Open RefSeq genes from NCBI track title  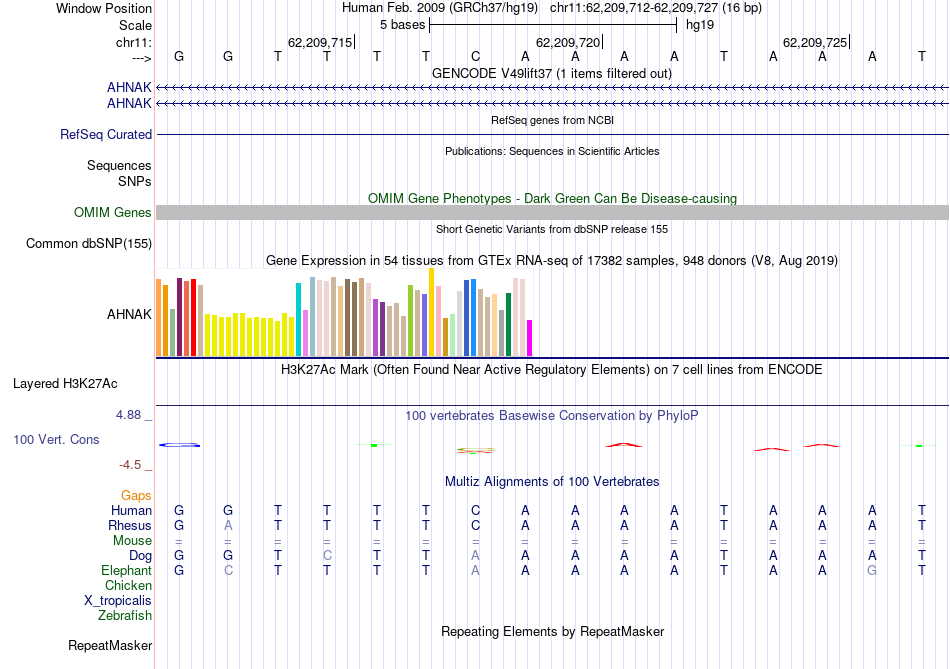click(552, 120)
